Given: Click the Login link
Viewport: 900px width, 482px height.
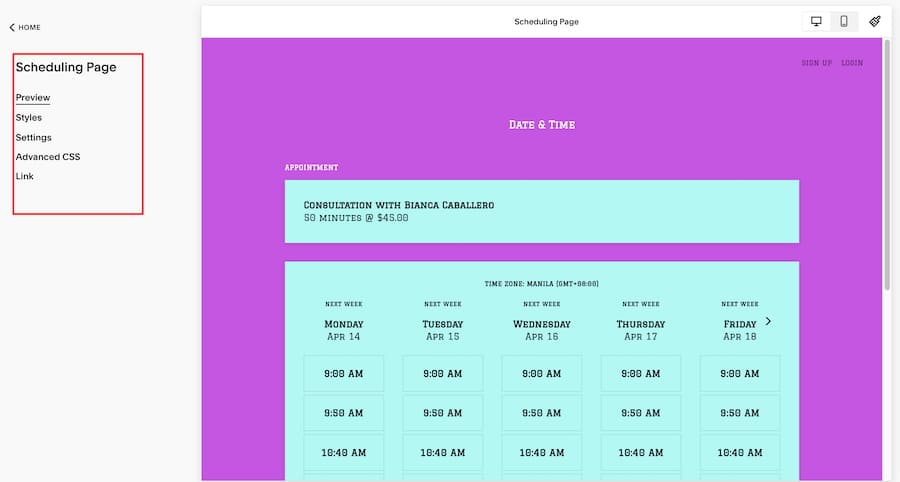Looking at the screenshot, I should click(852, 63).
